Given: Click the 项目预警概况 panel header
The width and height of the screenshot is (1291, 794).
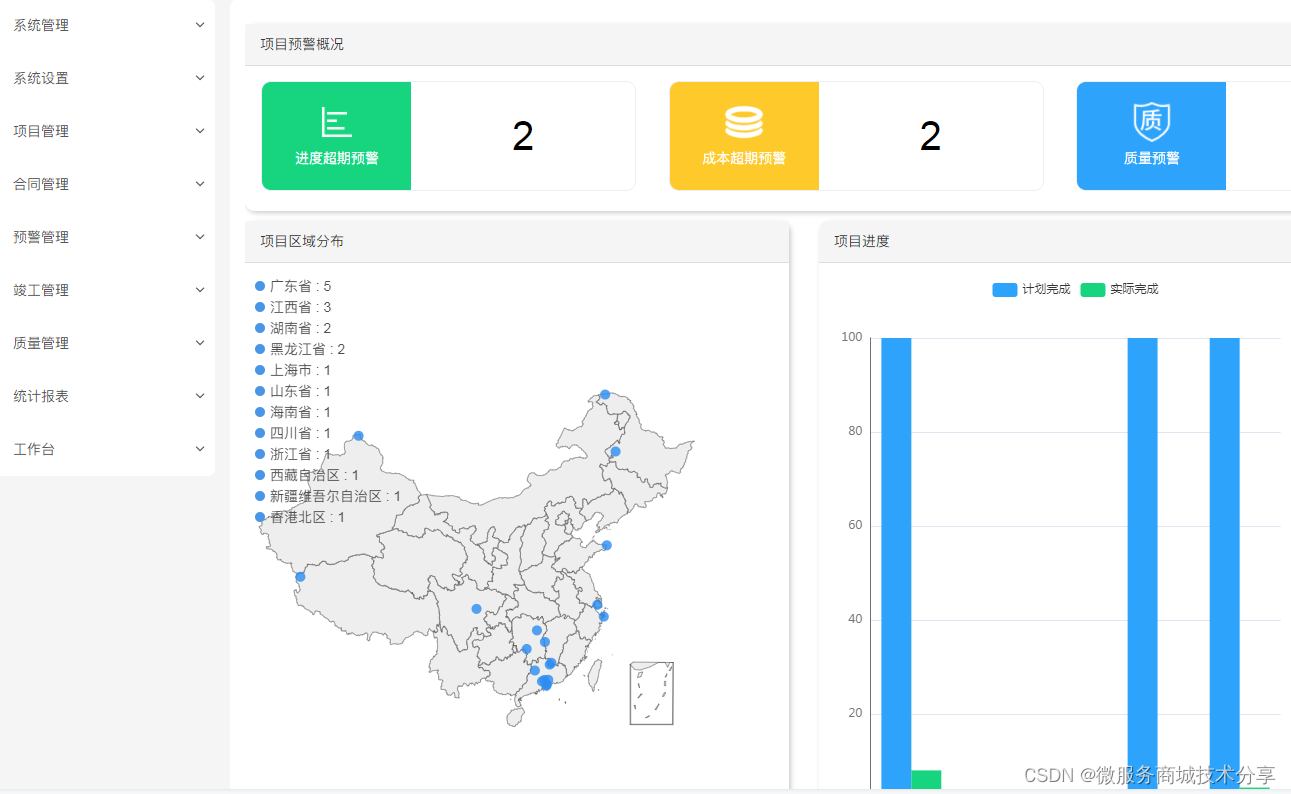Looking at the screenshot, I should coord(768,44).
